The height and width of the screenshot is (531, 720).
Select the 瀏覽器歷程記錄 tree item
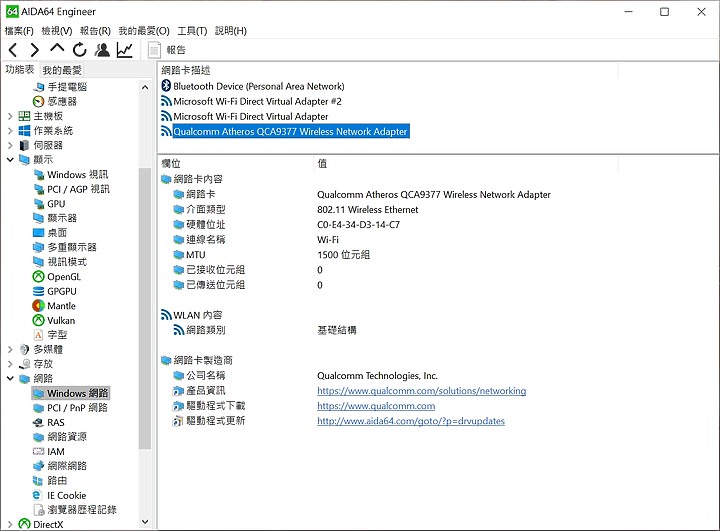pos(75,510)
